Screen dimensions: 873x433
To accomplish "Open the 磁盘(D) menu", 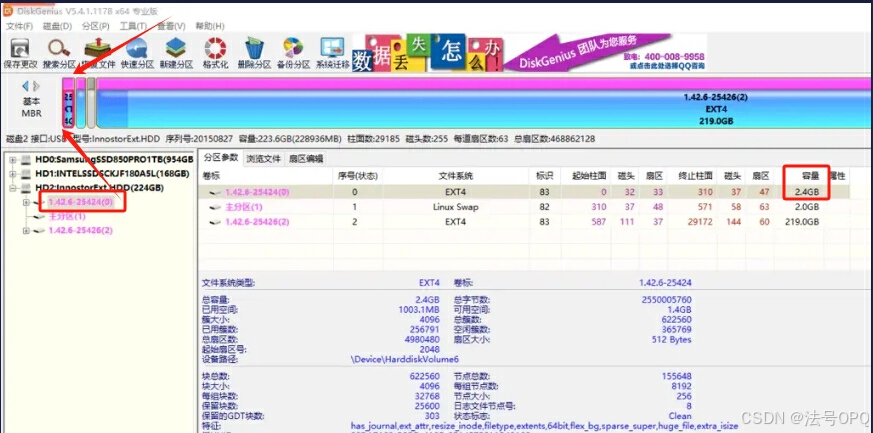I will (x=57, y=26).
